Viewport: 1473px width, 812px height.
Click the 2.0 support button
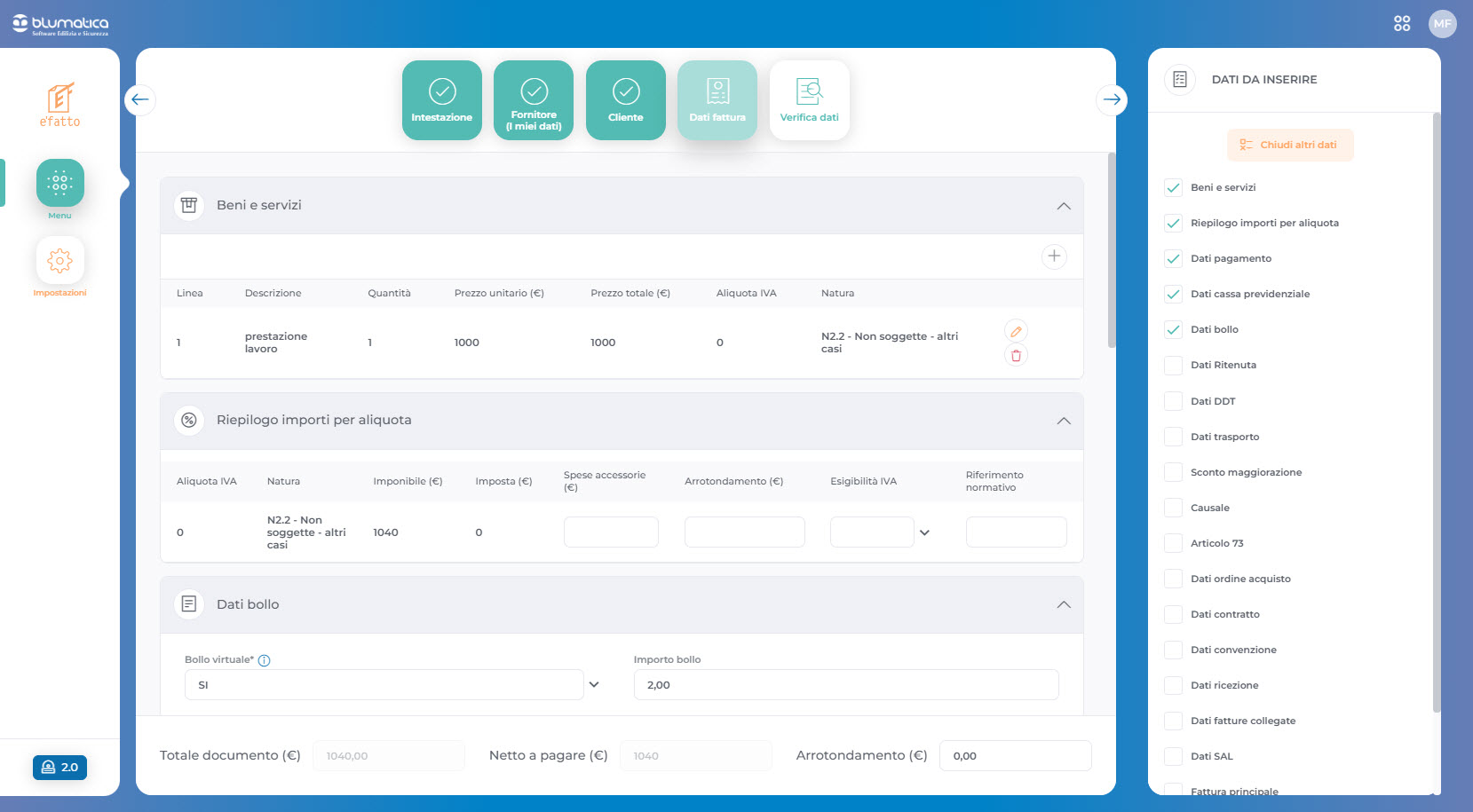click(x=59, y=768)
